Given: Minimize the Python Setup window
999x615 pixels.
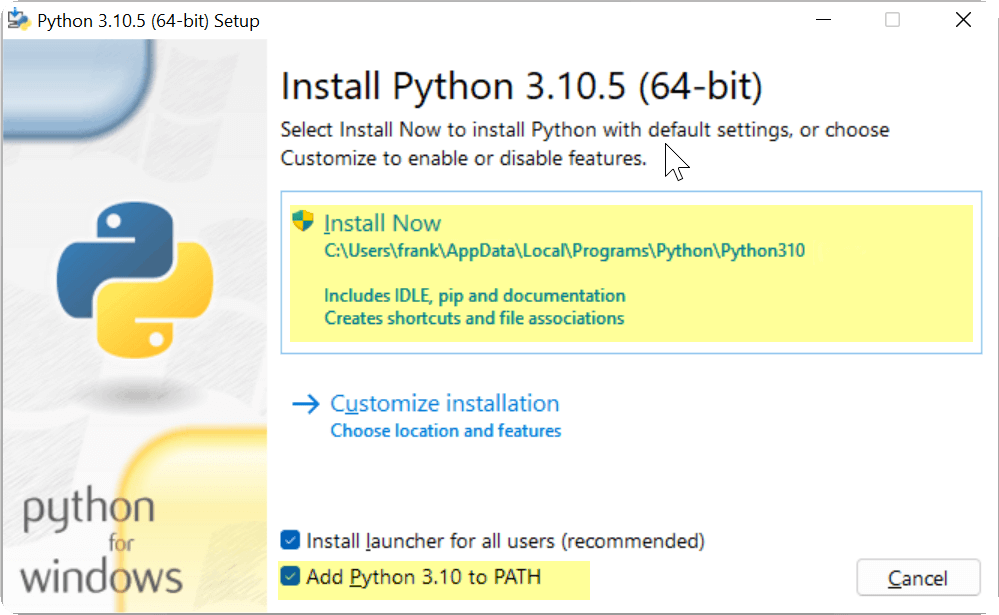Looking at the screenshot, I should coord(823,20).
